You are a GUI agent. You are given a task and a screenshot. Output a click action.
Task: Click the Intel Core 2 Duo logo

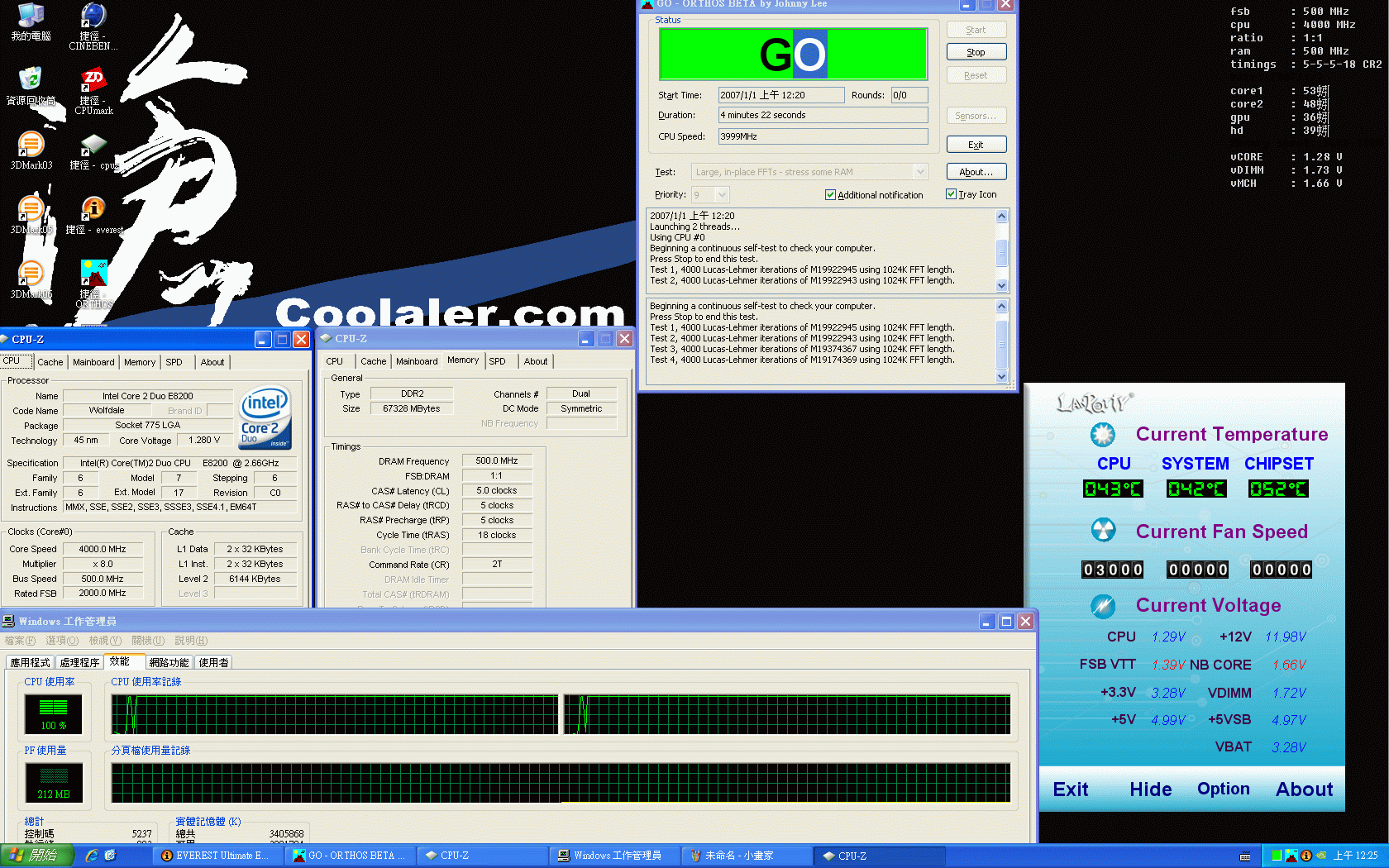(x=265, y=417)
